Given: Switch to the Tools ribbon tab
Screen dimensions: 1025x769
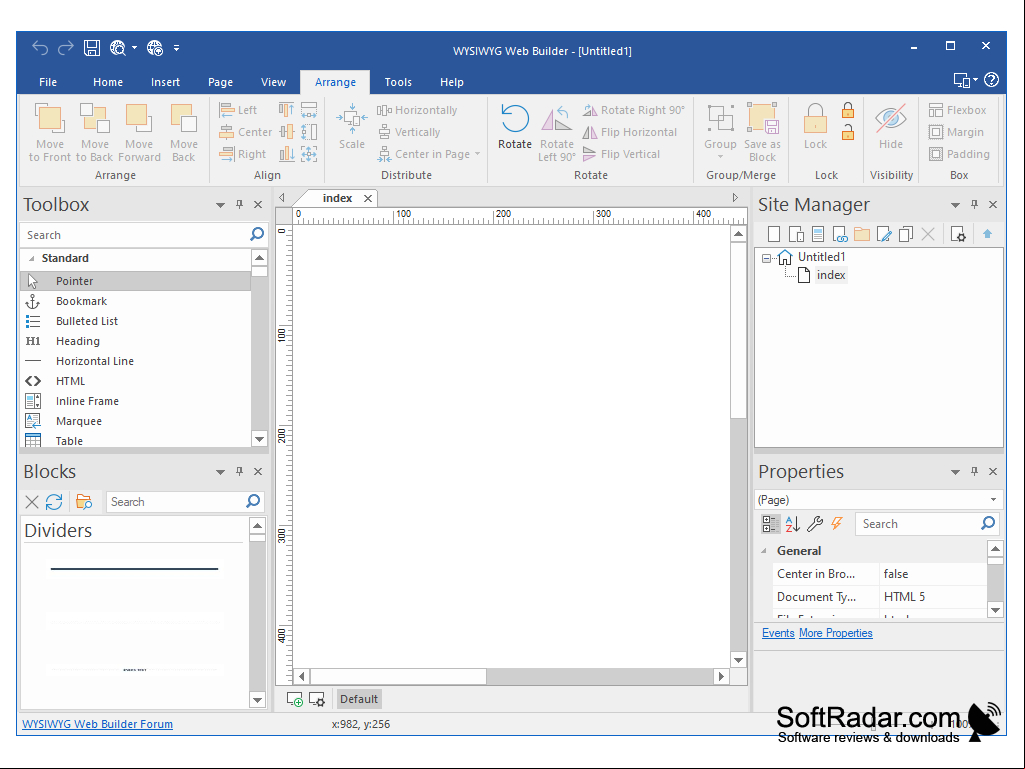Looking at the screenshot, I should 398,82.
